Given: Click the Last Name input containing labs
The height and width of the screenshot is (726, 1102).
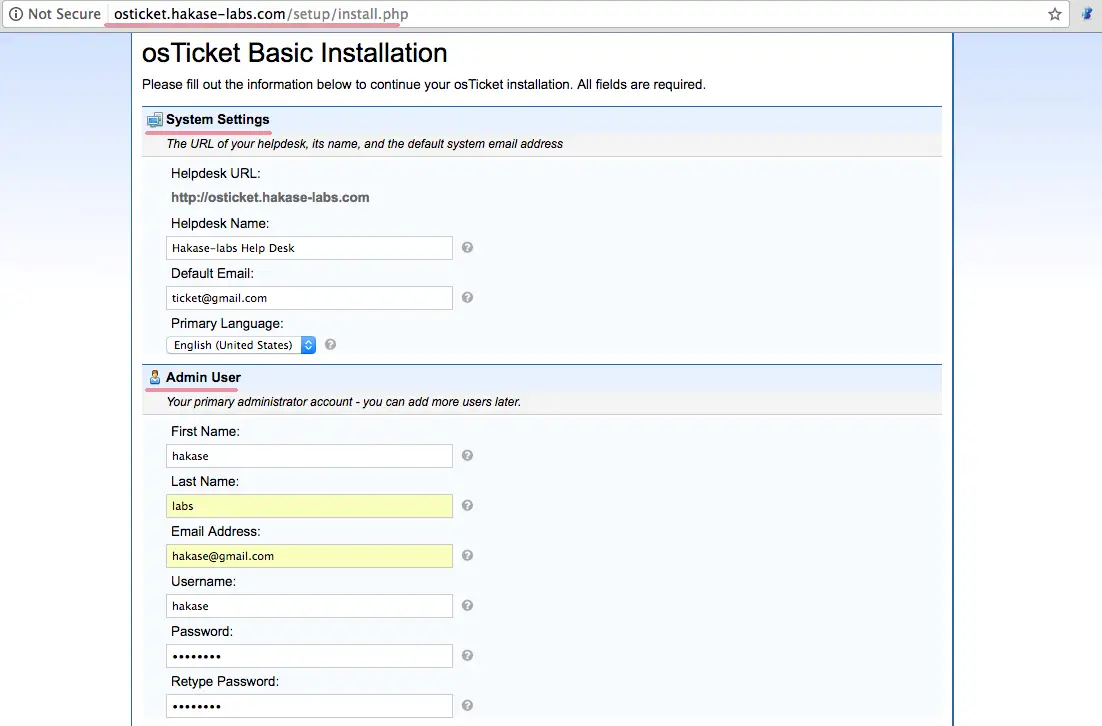Looking at the screenshot, I should (x=309, y=506).
